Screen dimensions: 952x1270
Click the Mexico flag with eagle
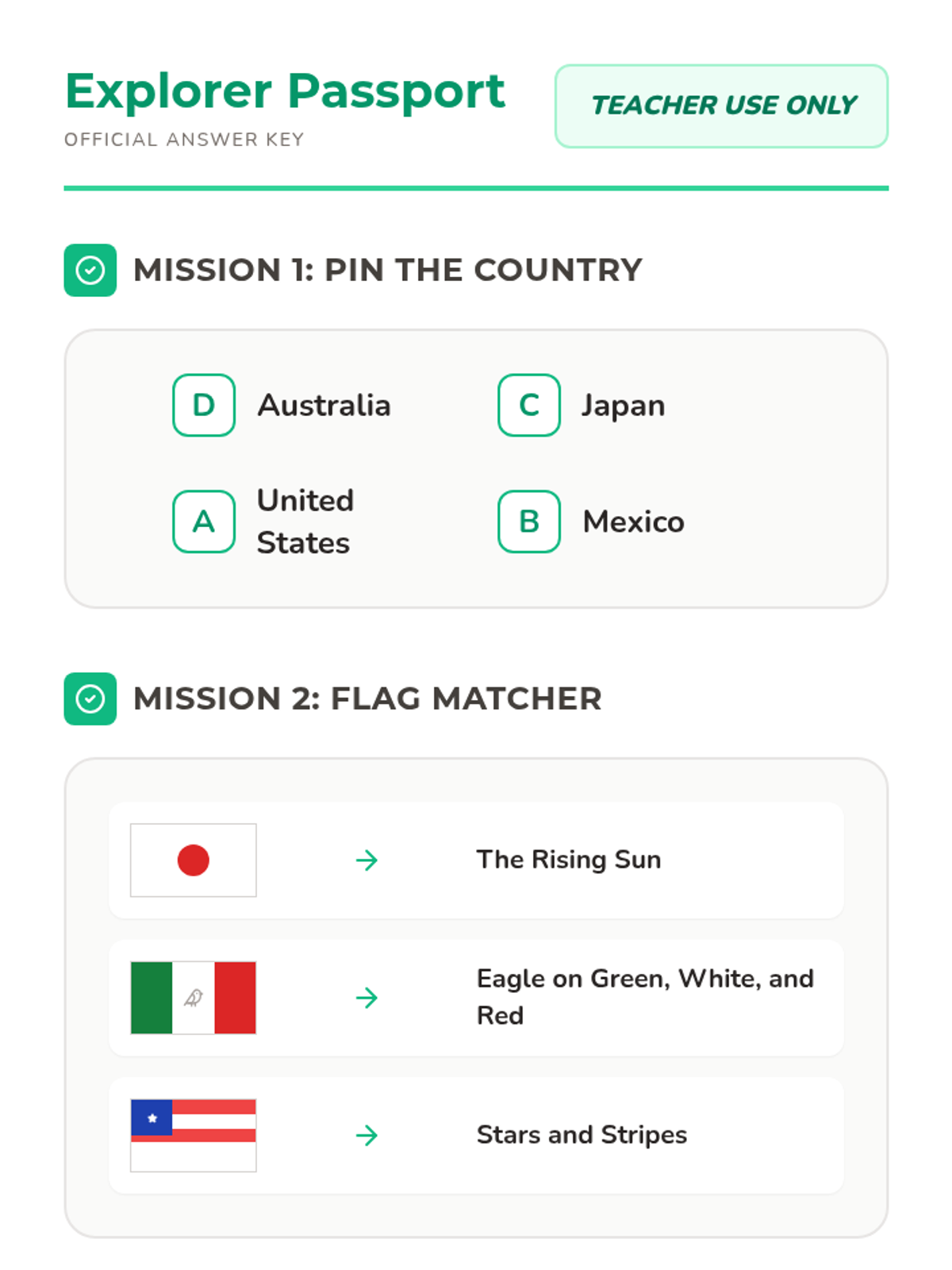point(194,998)
